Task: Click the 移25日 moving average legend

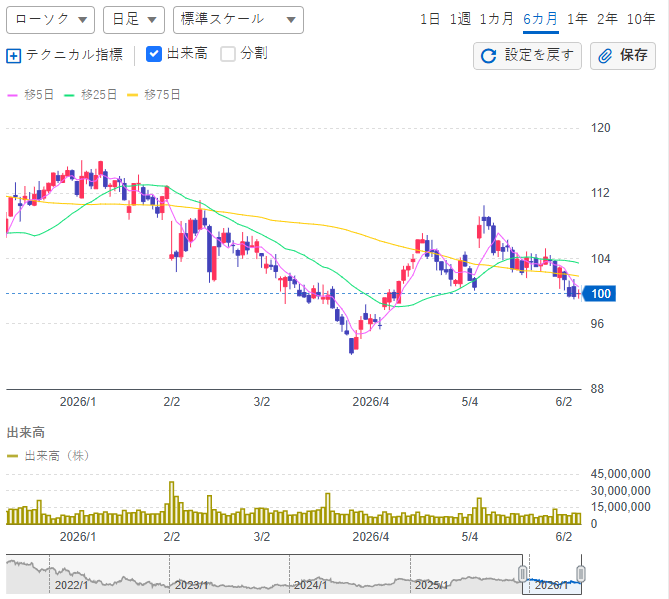Action: click(x=90, y=95)
